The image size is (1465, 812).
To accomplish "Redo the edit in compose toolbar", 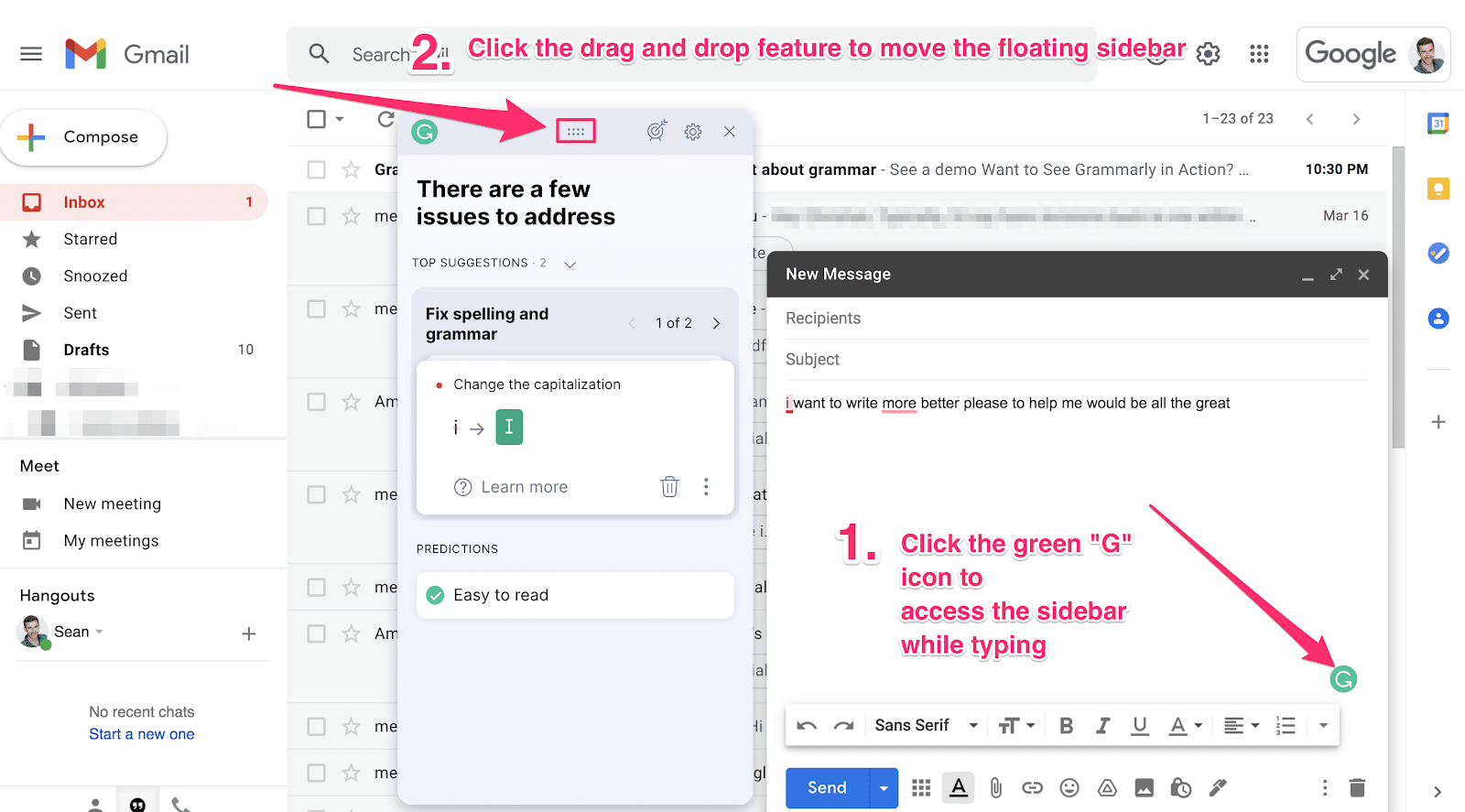I will [843, 726].
